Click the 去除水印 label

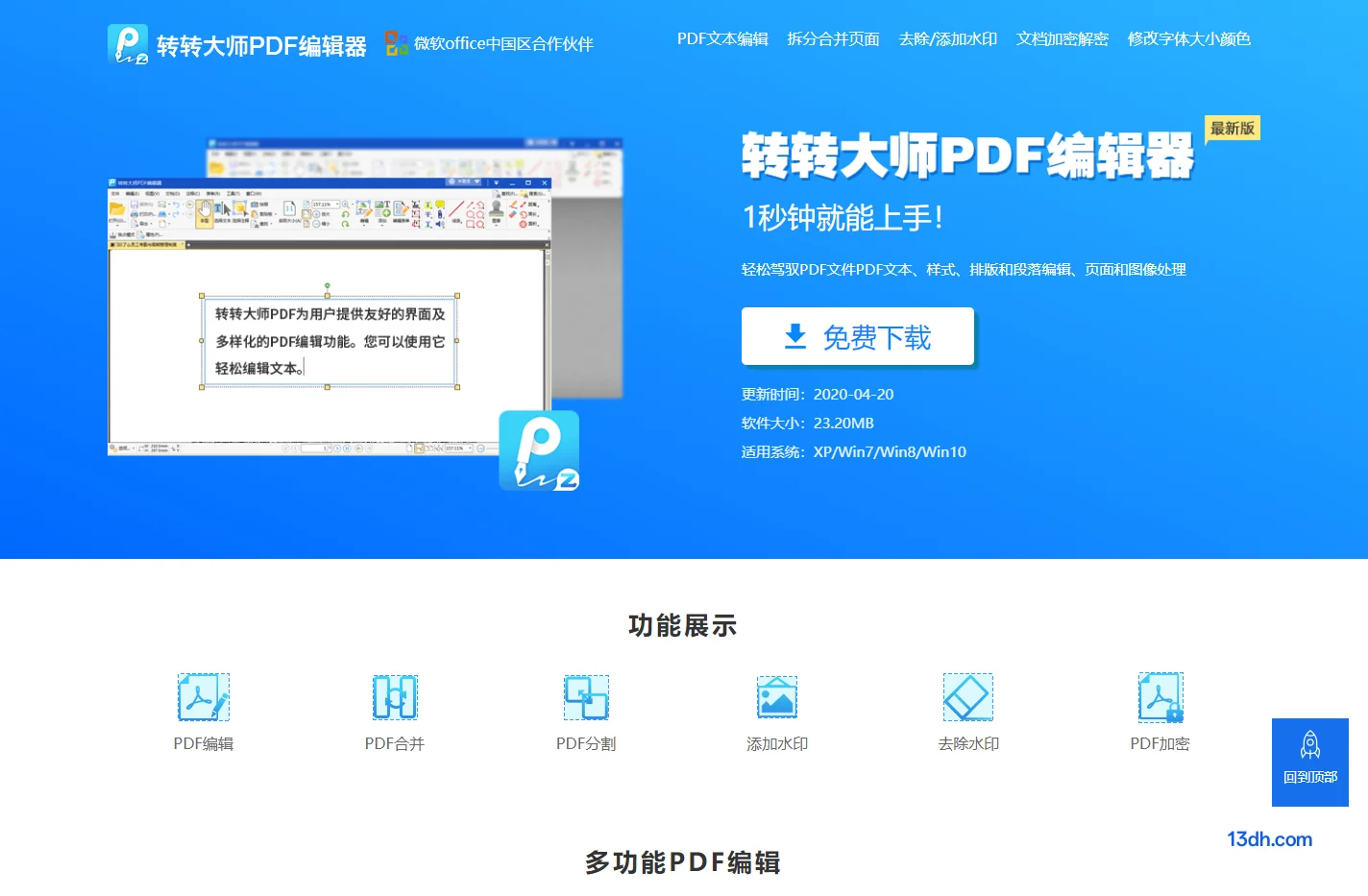pos(968,743)
